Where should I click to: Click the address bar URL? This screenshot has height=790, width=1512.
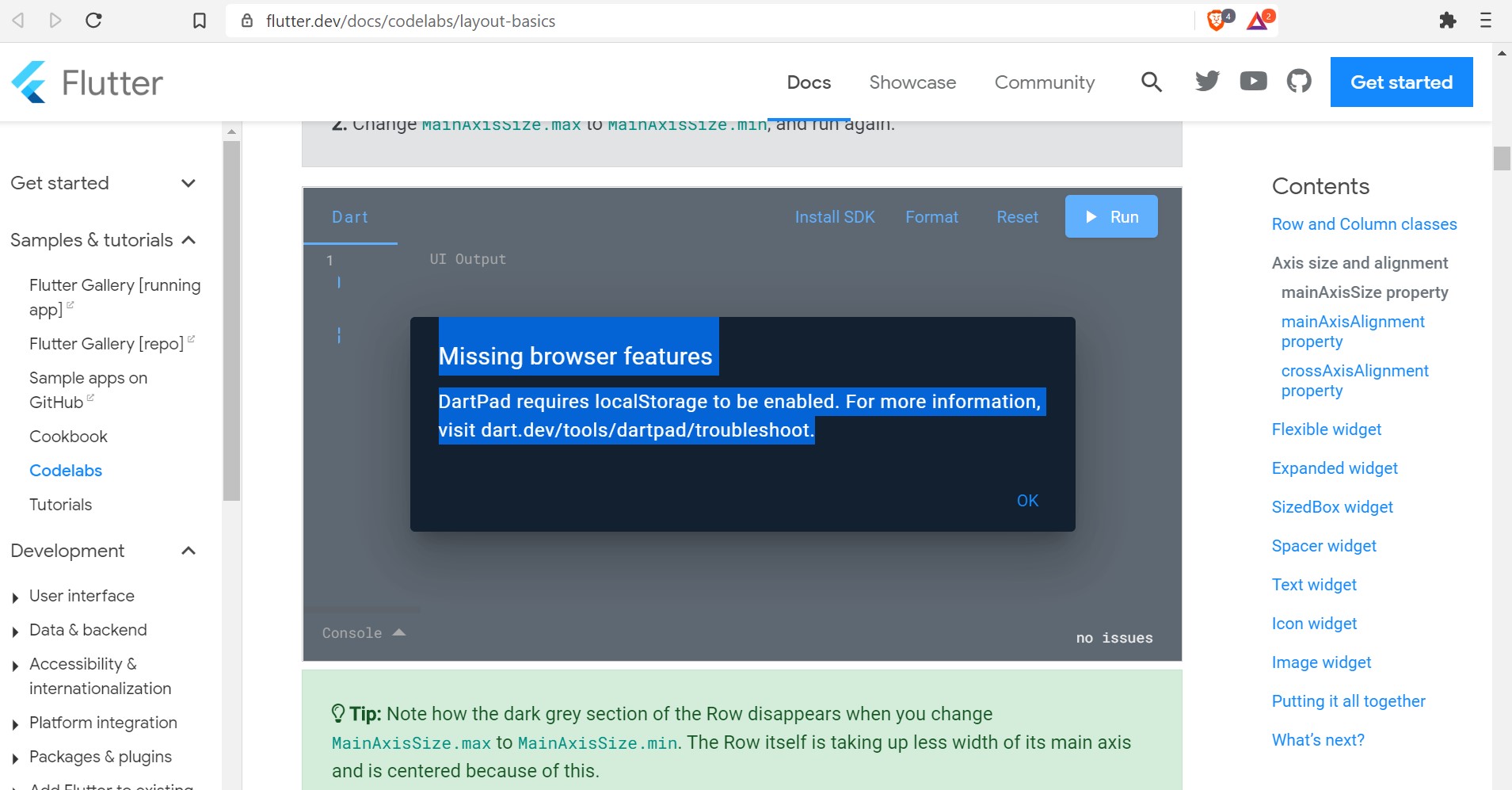coord(410,21)
